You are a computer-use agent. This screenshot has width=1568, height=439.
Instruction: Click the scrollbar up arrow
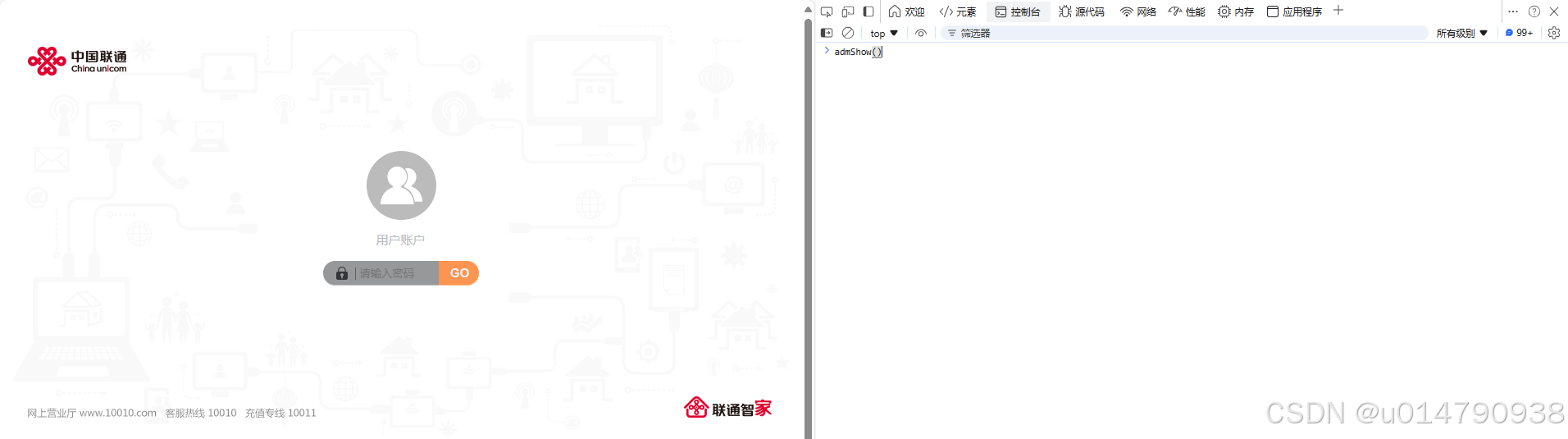tap(808, 10)
